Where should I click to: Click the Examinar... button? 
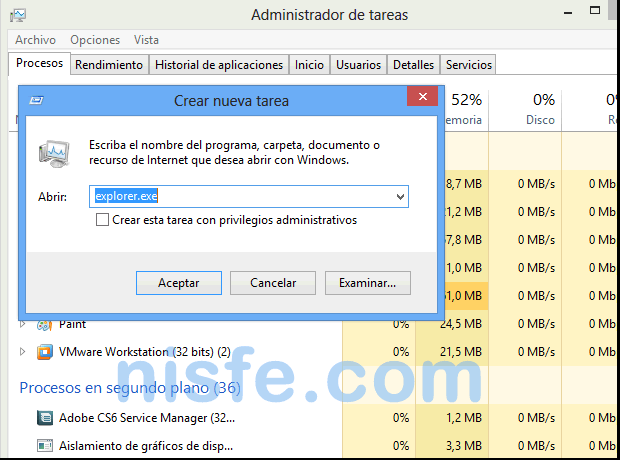tap(367, 283)
